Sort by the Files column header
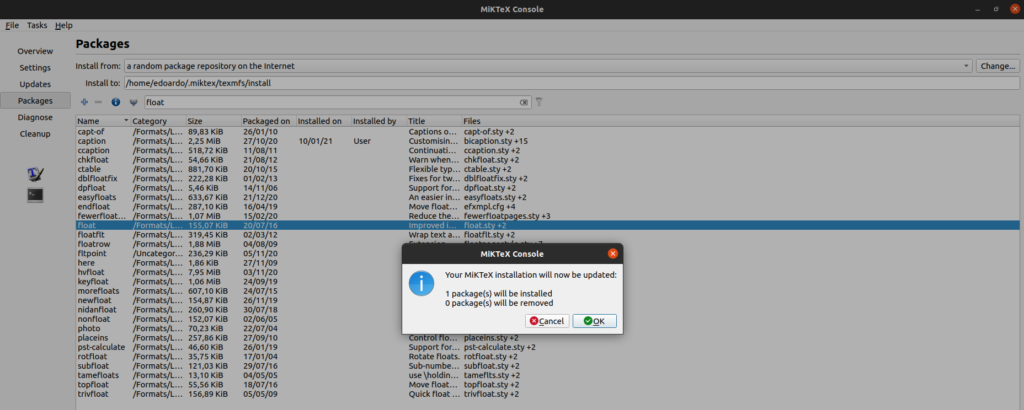The height and width of the screenshot is (410, 1024). [741, 121]
